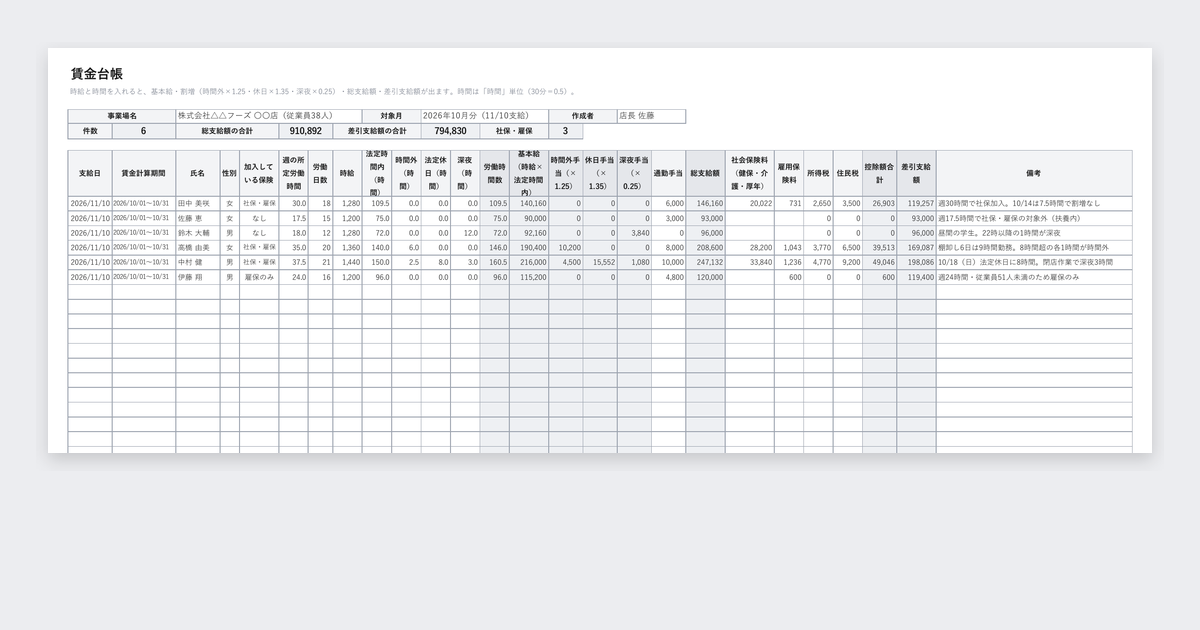Select the 所得税 column header

pyautogui.click(x=818, y=173)
